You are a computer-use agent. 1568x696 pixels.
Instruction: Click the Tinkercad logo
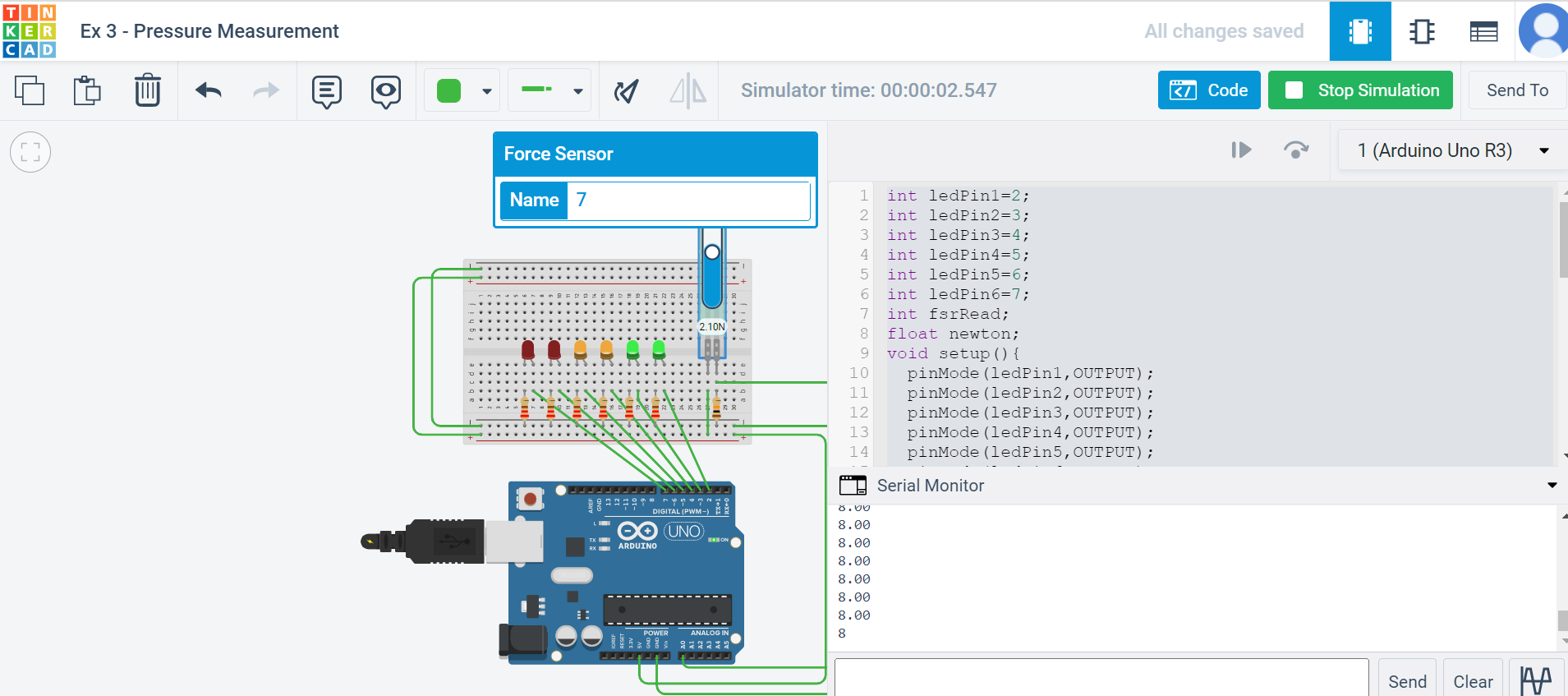coord(30,30)
